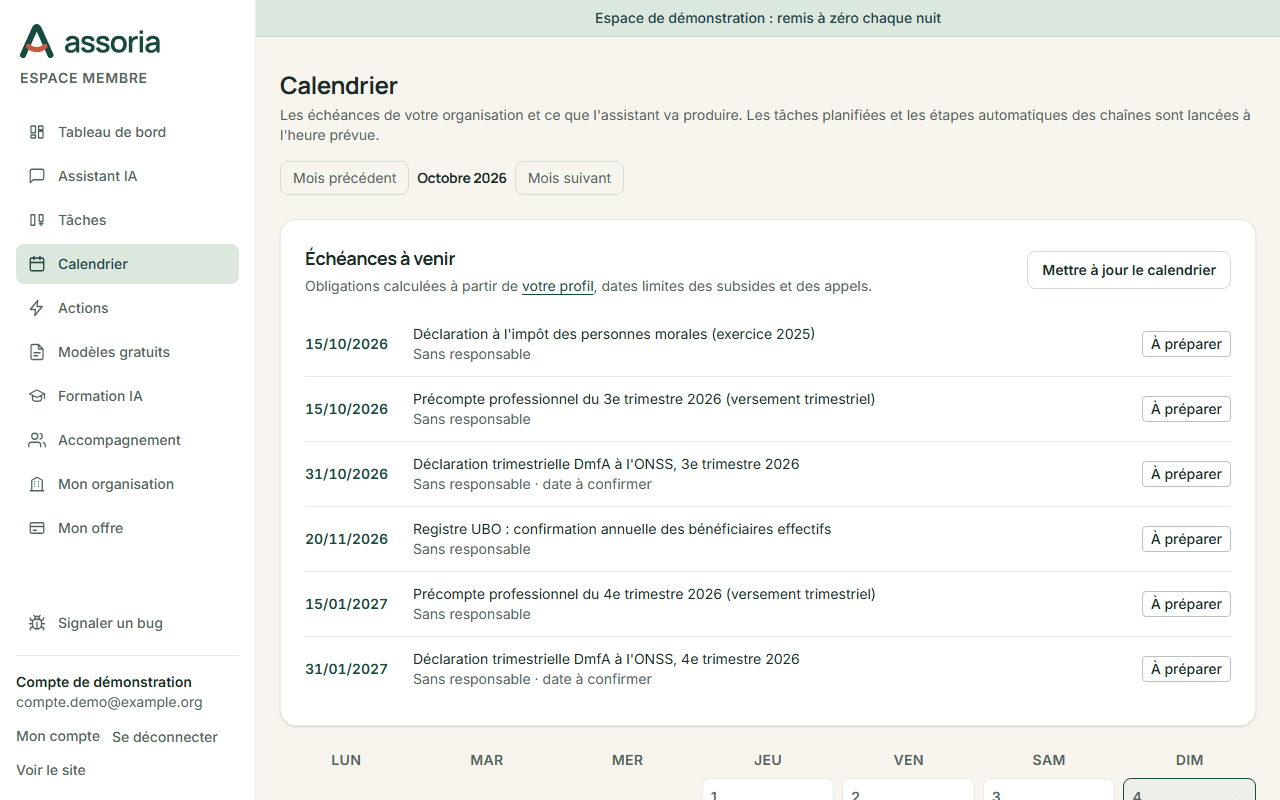
Task: Click the Modèles gratuits document icon
Action: 37,352
